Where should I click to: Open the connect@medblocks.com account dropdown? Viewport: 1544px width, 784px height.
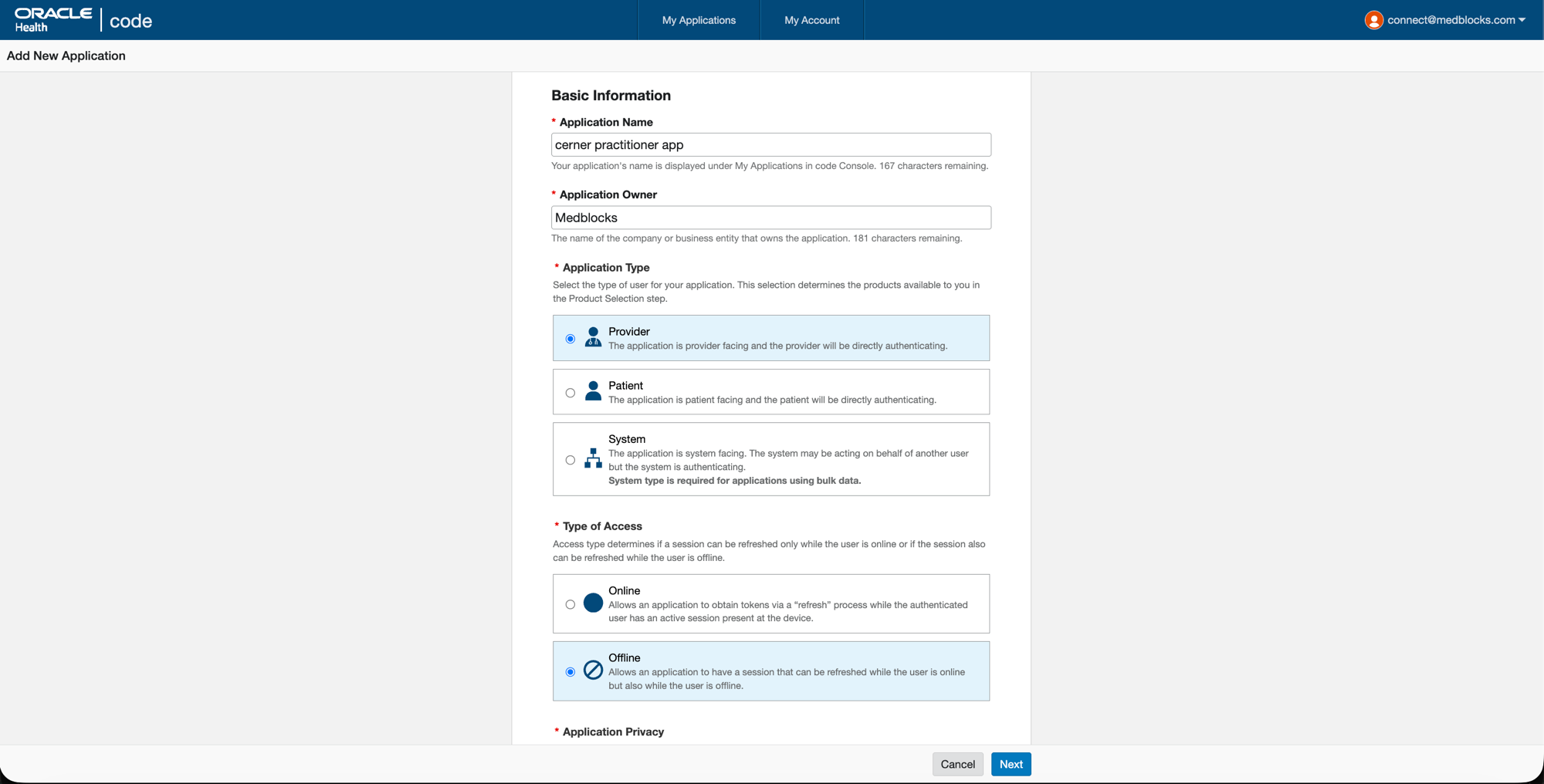[x=1445, y=20]
